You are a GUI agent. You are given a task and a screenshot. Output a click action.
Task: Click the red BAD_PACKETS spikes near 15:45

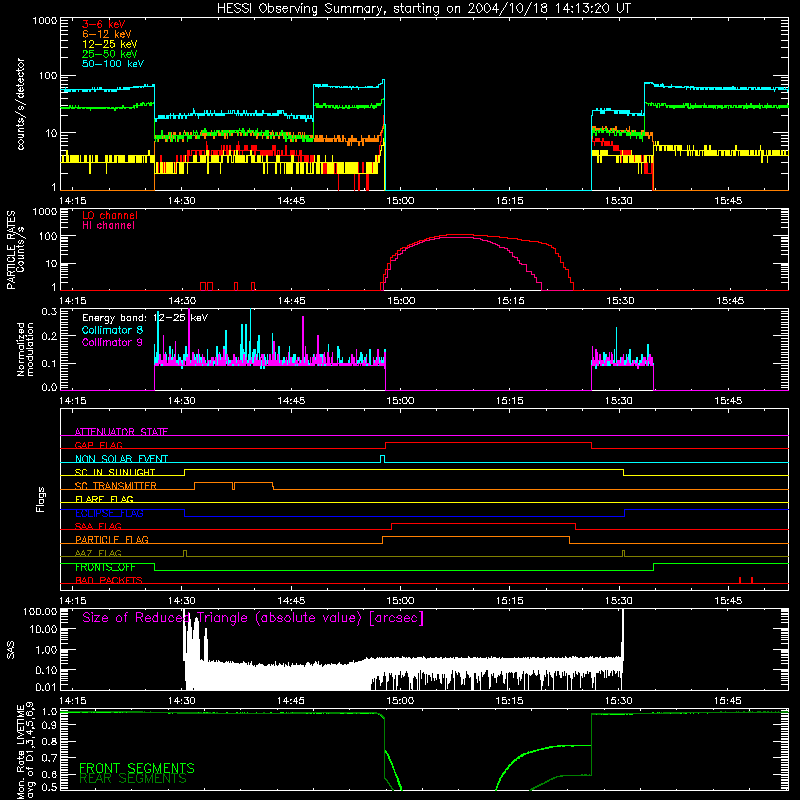745,580
